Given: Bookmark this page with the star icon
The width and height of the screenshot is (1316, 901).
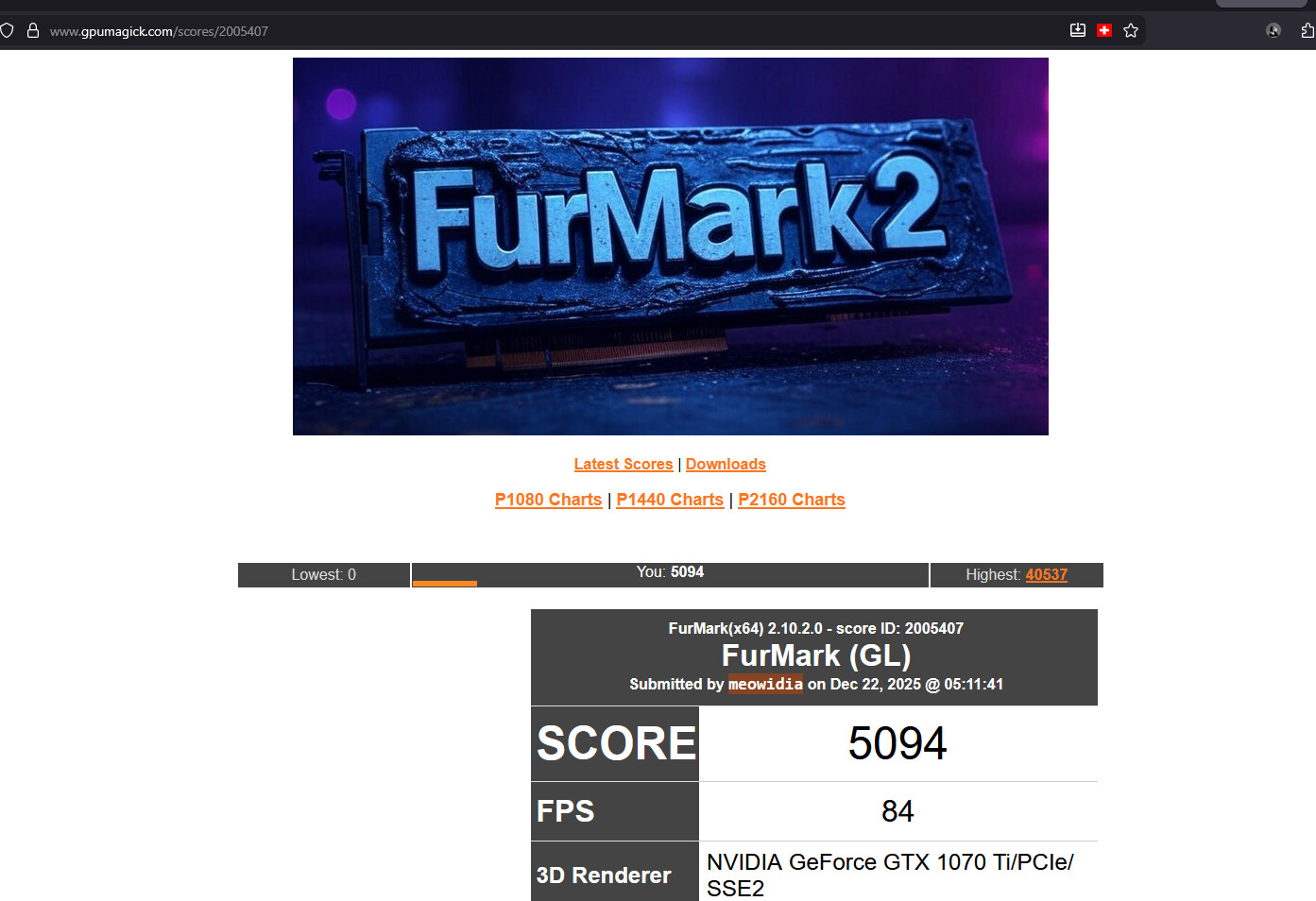Looking at the screenshot, I should 1131,31.
